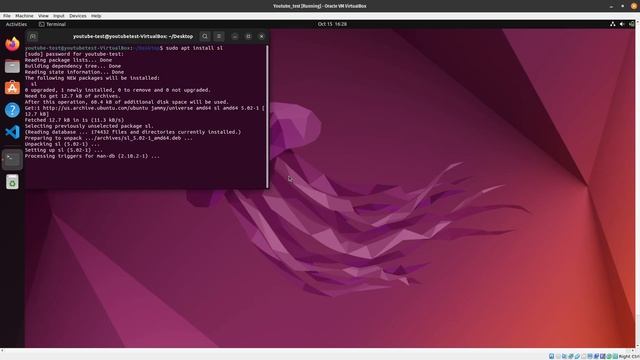Viewport: 640px width, 360px height.
Task: Click the network icon in the top bar
Action: tap(613, 24)
